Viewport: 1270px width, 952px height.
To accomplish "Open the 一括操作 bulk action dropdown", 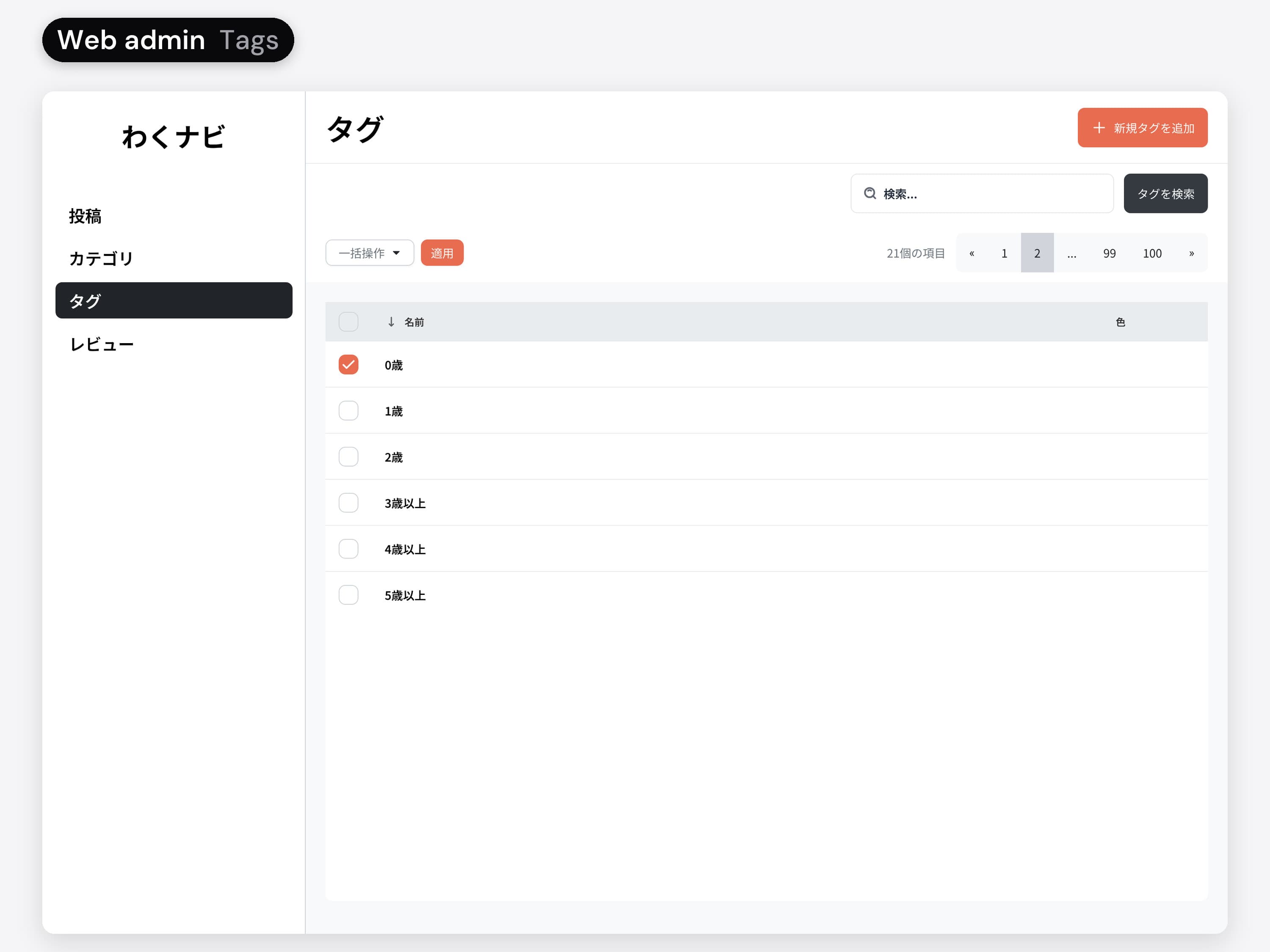I will tap(370, 253).
